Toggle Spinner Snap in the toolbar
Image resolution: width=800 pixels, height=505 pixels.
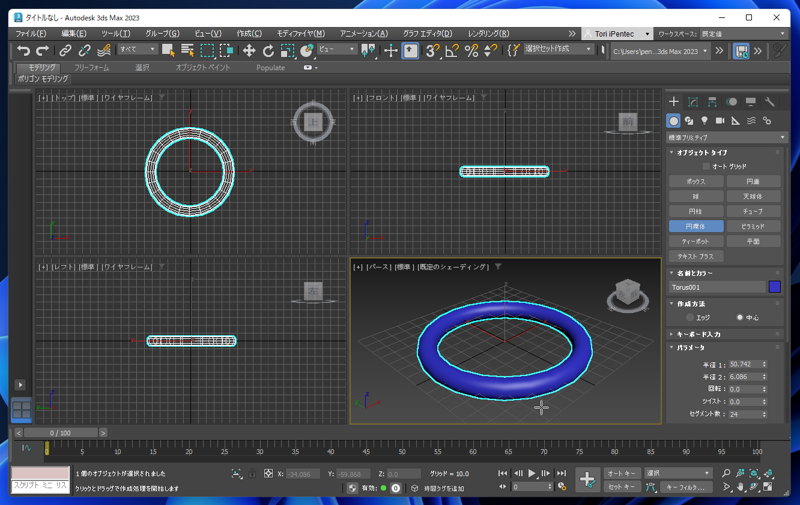click(490, 50)
